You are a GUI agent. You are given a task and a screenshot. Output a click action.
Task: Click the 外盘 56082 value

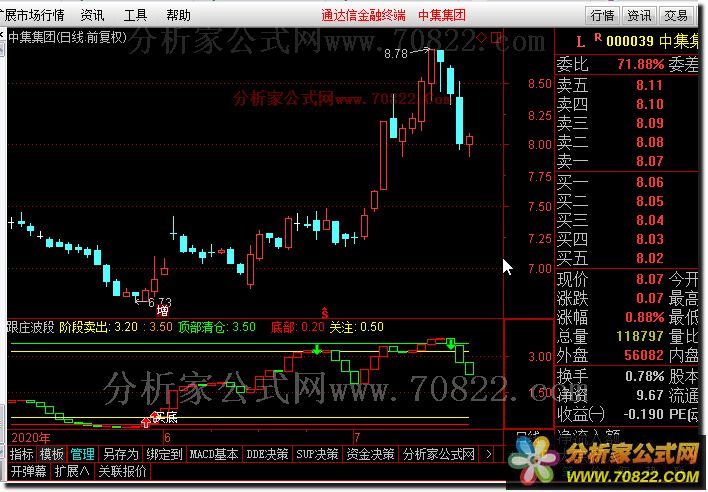click(644, 356)
